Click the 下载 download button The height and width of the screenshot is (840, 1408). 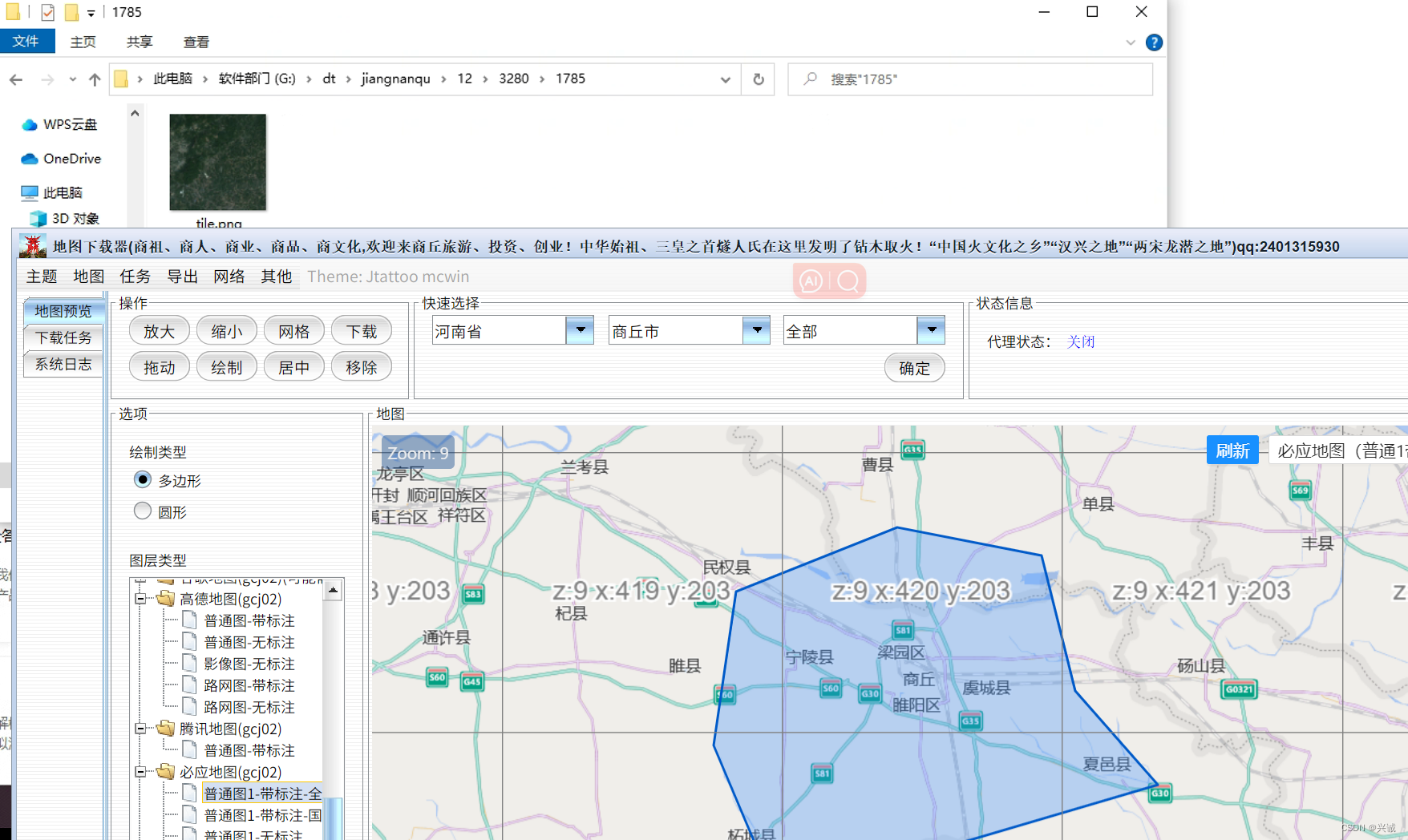pyautogui.click(x=362, y=331)
